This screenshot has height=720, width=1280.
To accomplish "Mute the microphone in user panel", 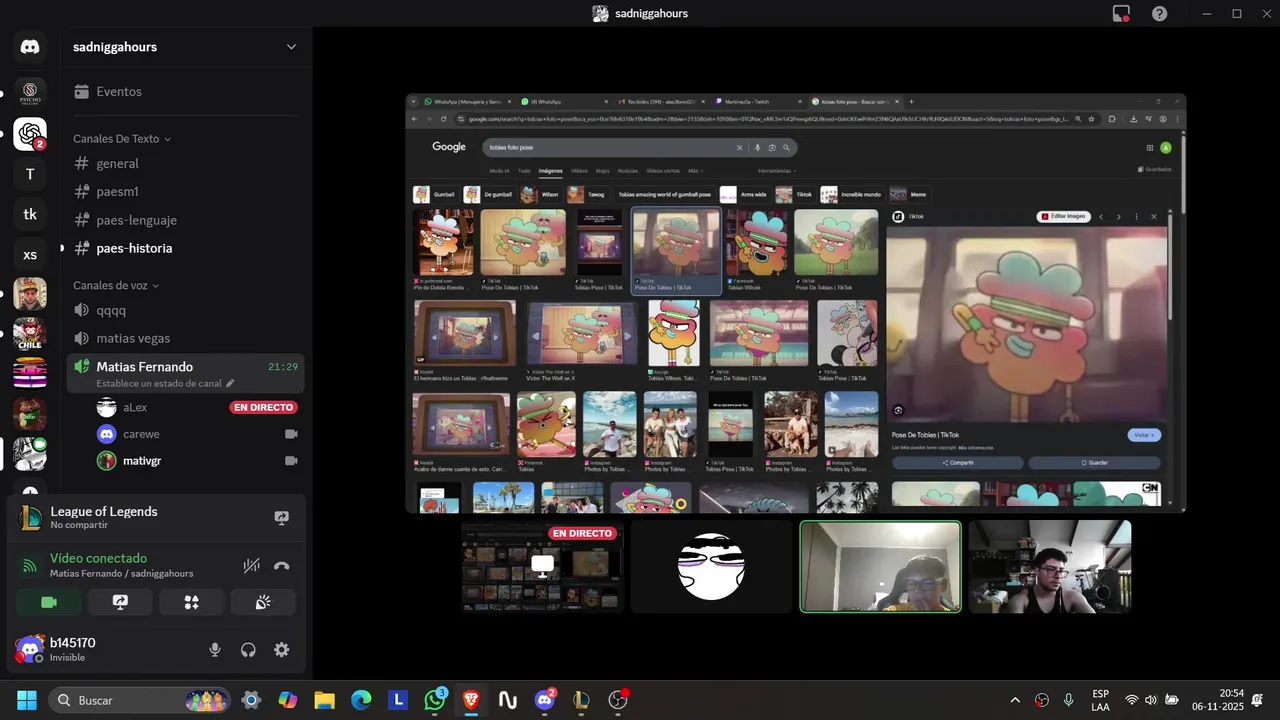I will coord(214,650).
